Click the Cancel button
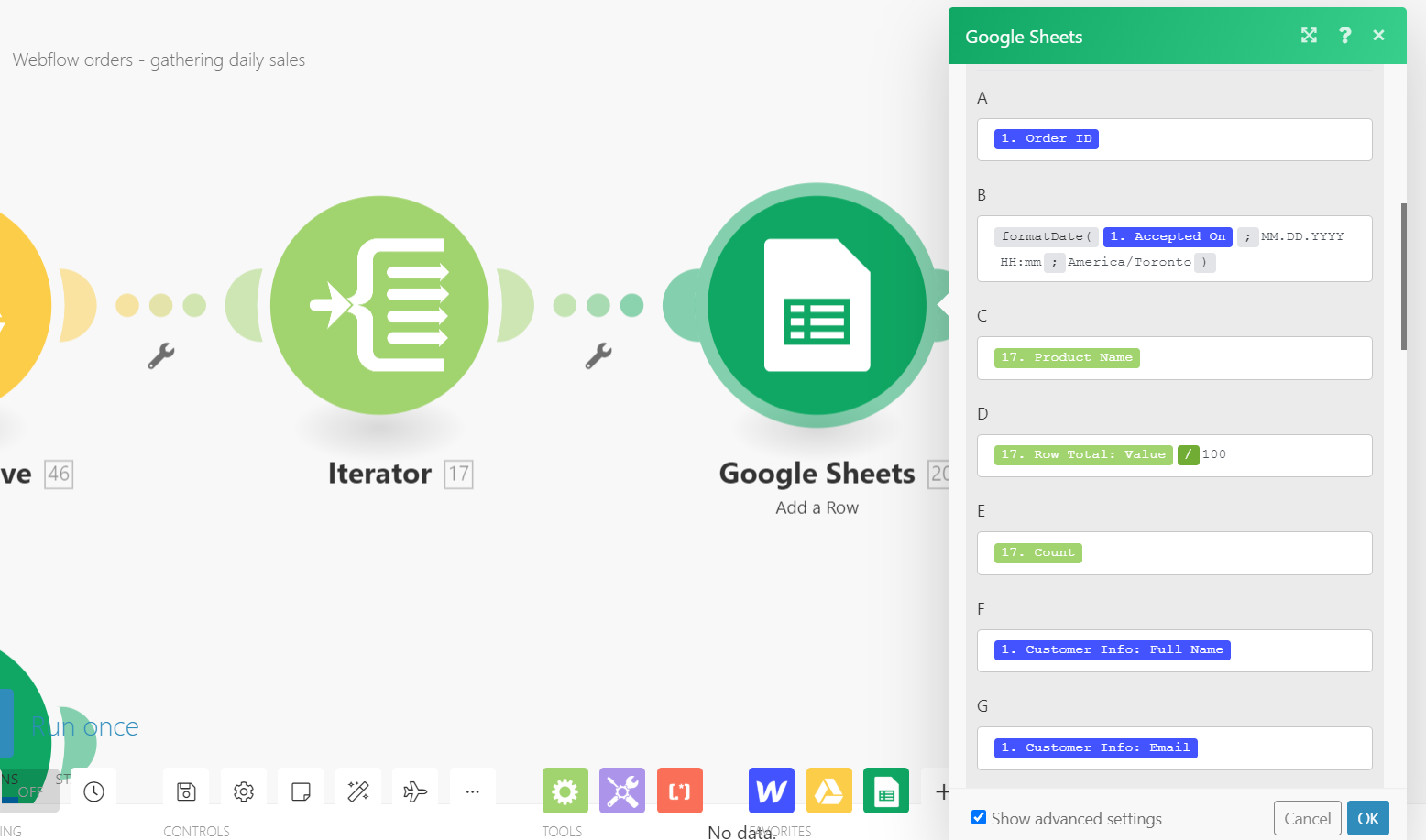The image size is (1426, 840). point(1308,818)
